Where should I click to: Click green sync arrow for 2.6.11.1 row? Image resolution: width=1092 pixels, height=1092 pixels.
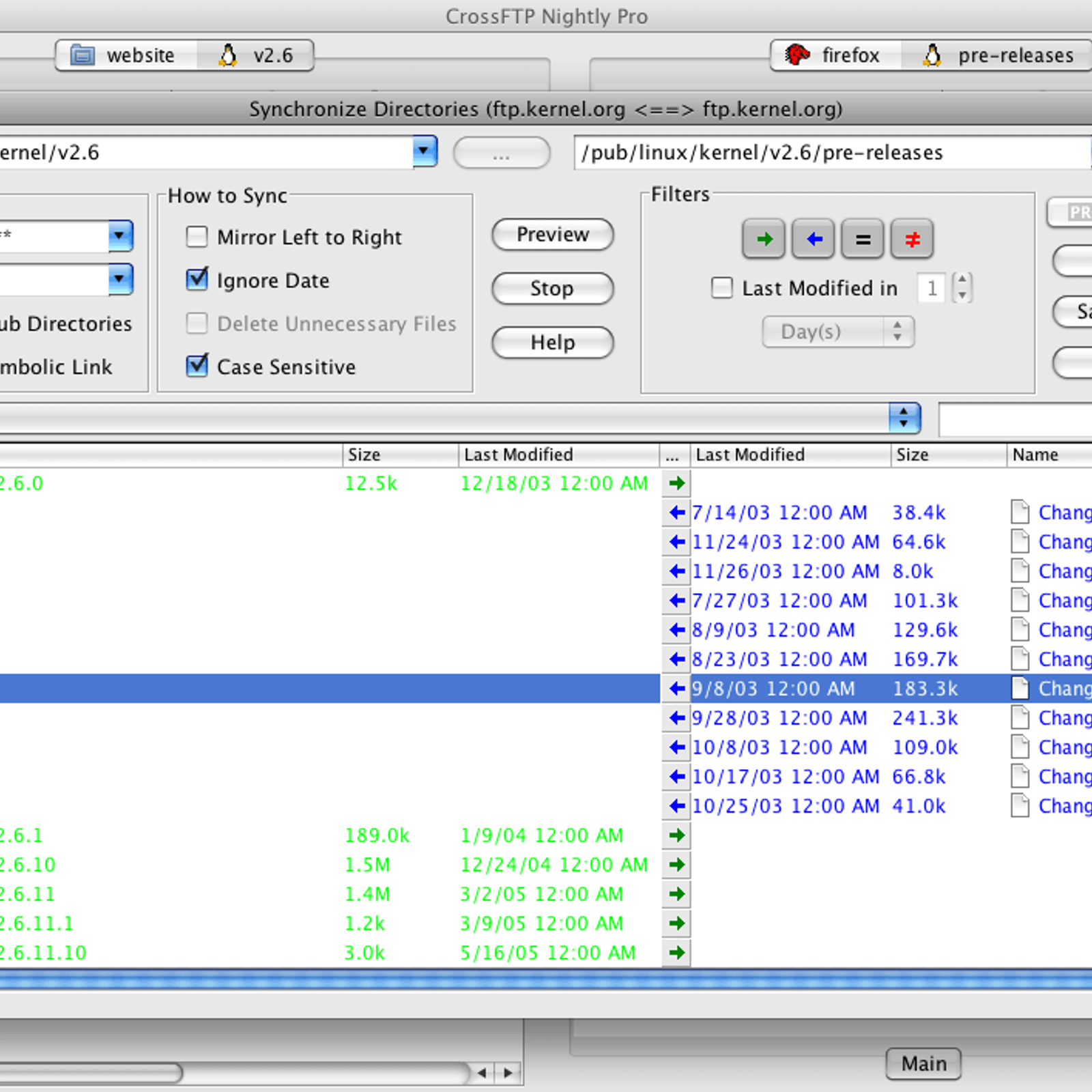click(676, 923)
